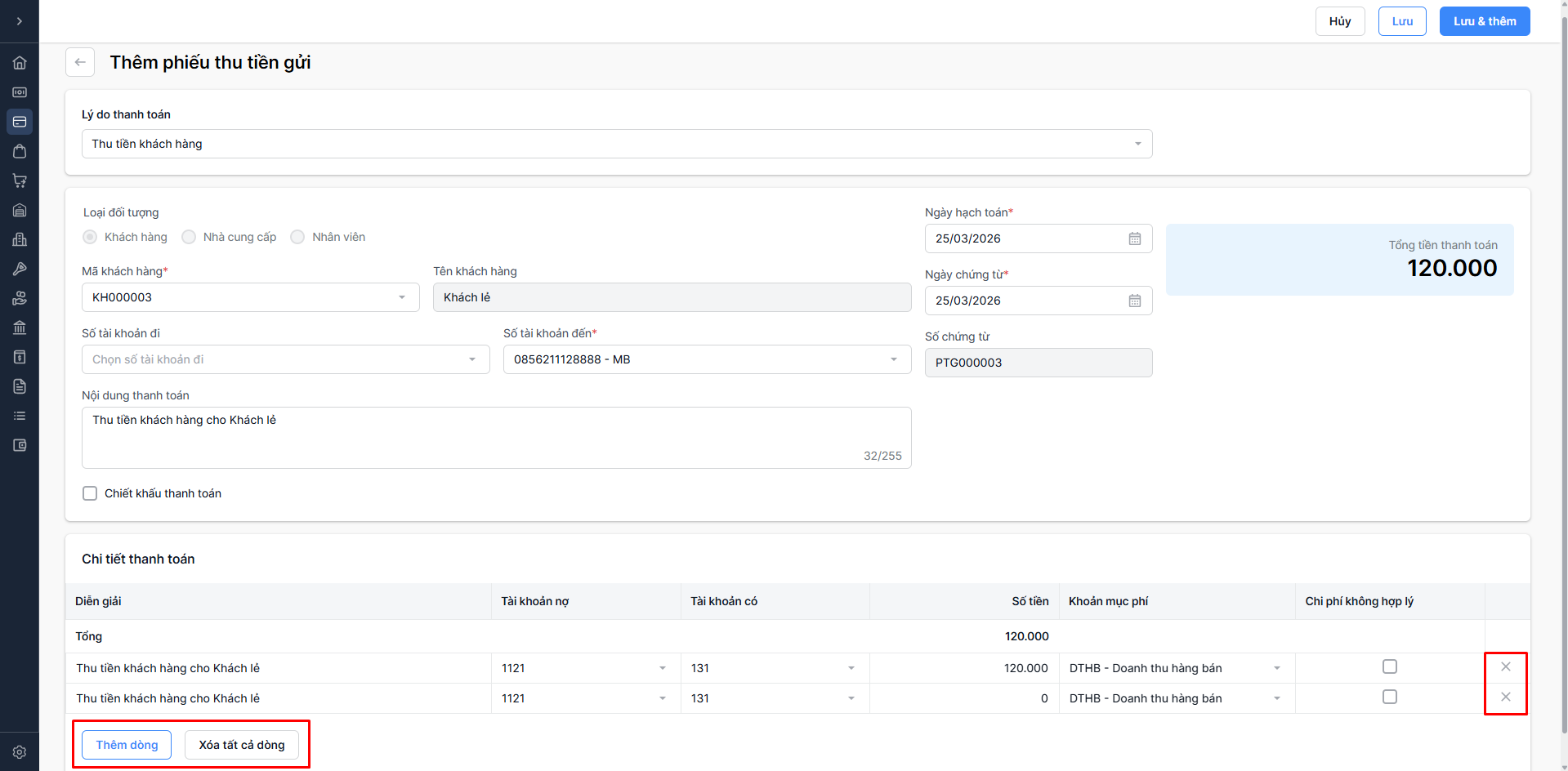The height and width of the screenshot is (771, 1568).
Task: Open calendar icon for Ngày chứng từ
Action: (1134, 301)
